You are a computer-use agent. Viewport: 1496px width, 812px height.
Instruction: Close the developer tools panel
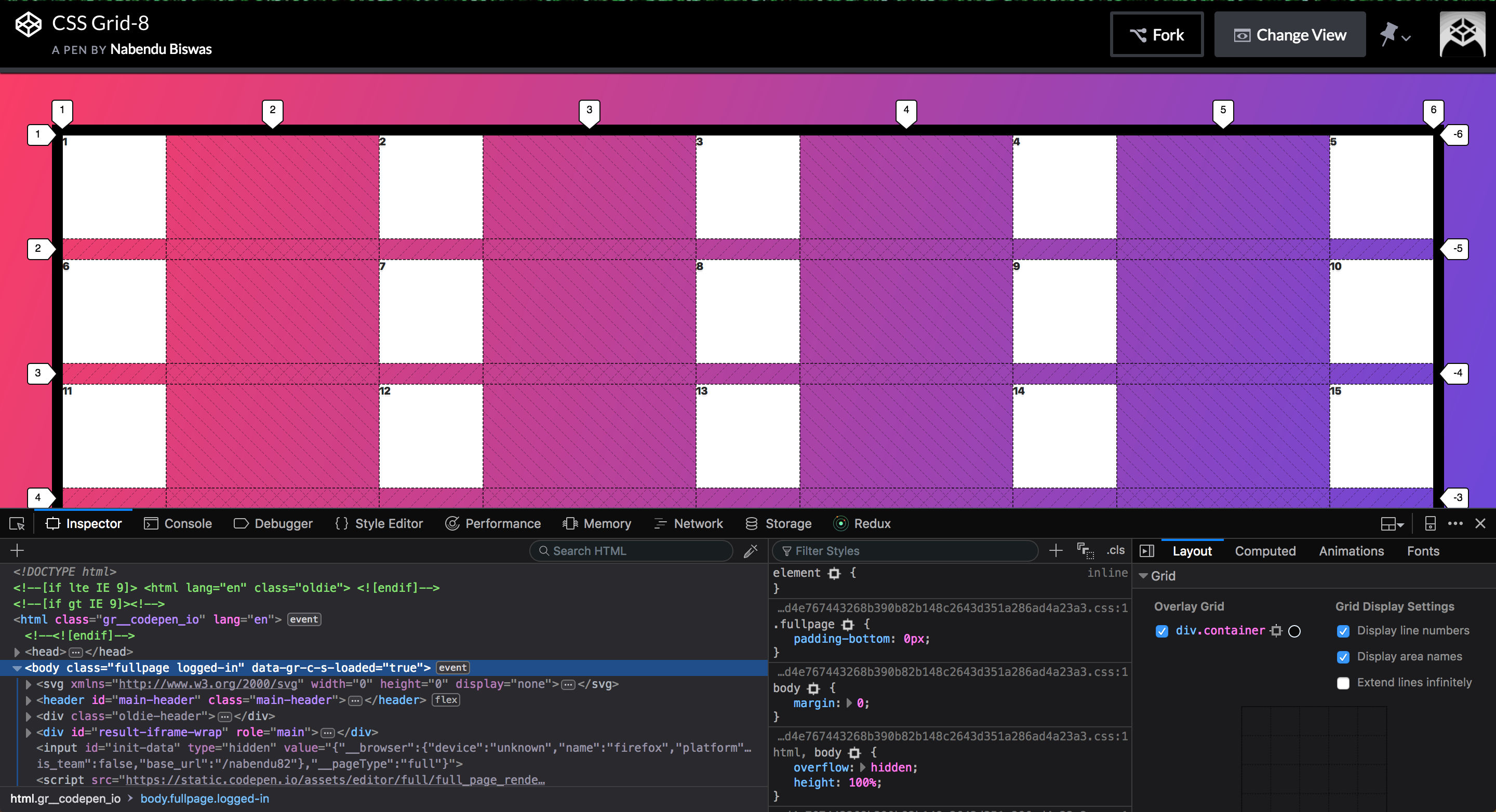click(x=1480, y=523)
